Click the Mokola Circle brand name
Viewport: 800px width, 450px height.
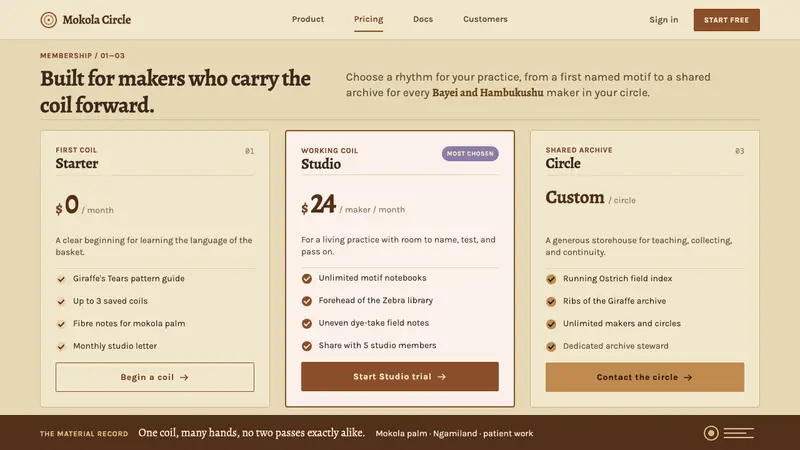[x=96, y=20]
